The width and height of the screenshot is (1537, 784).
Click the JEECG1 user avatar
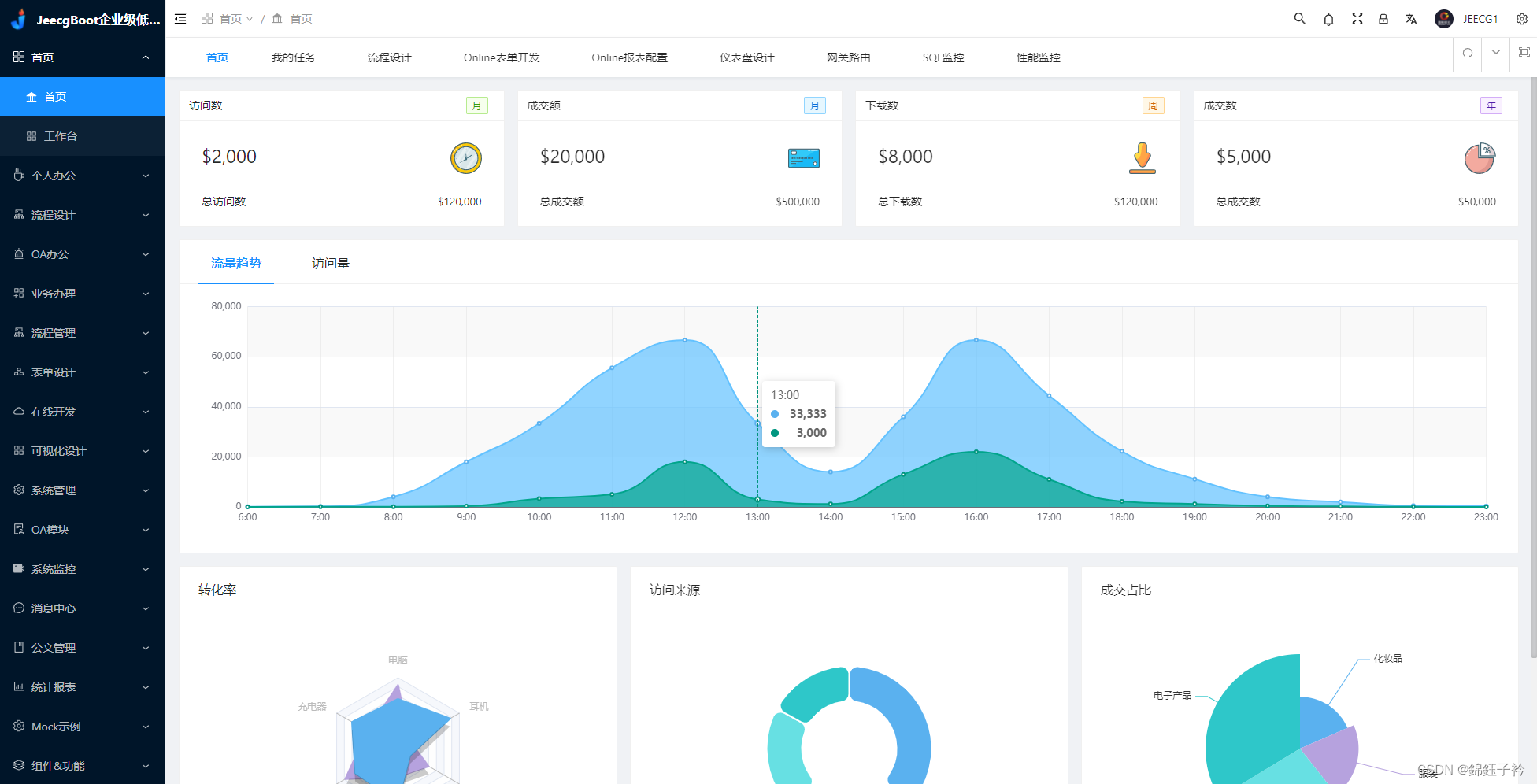[1444, 19]
